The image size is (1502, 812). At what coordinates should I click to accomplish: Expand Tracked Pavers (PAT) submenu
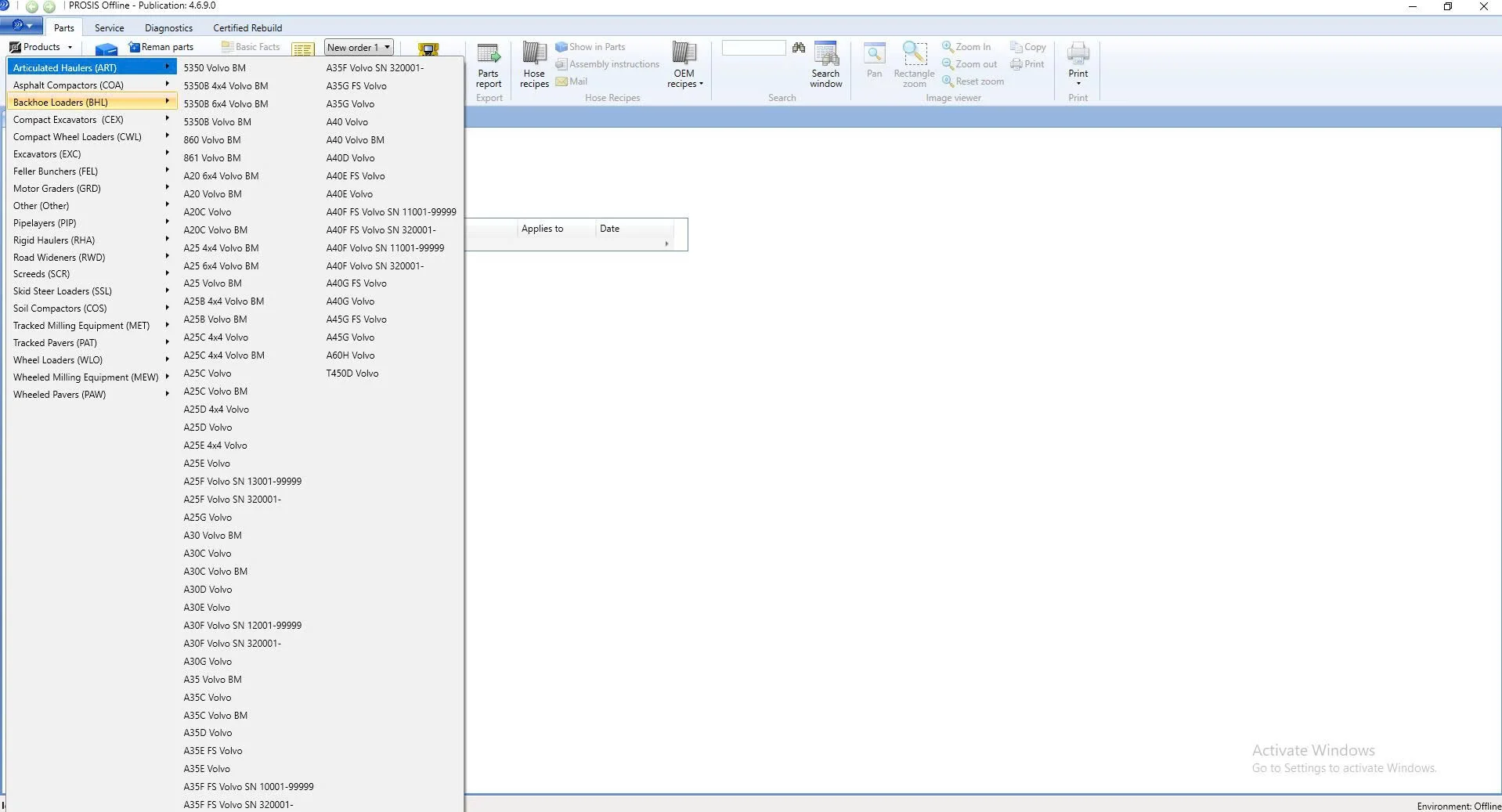pyautogui.click(x=92, y=343)
